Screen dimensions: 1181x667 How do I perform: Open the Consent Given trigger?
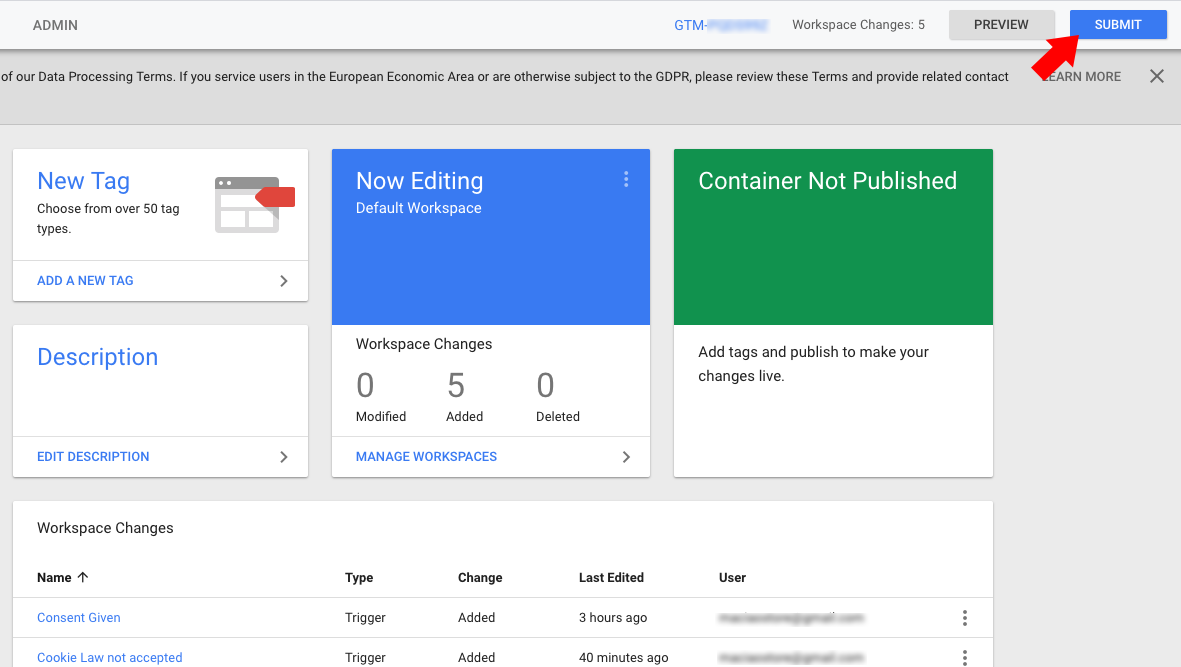(x=78, y=617)
